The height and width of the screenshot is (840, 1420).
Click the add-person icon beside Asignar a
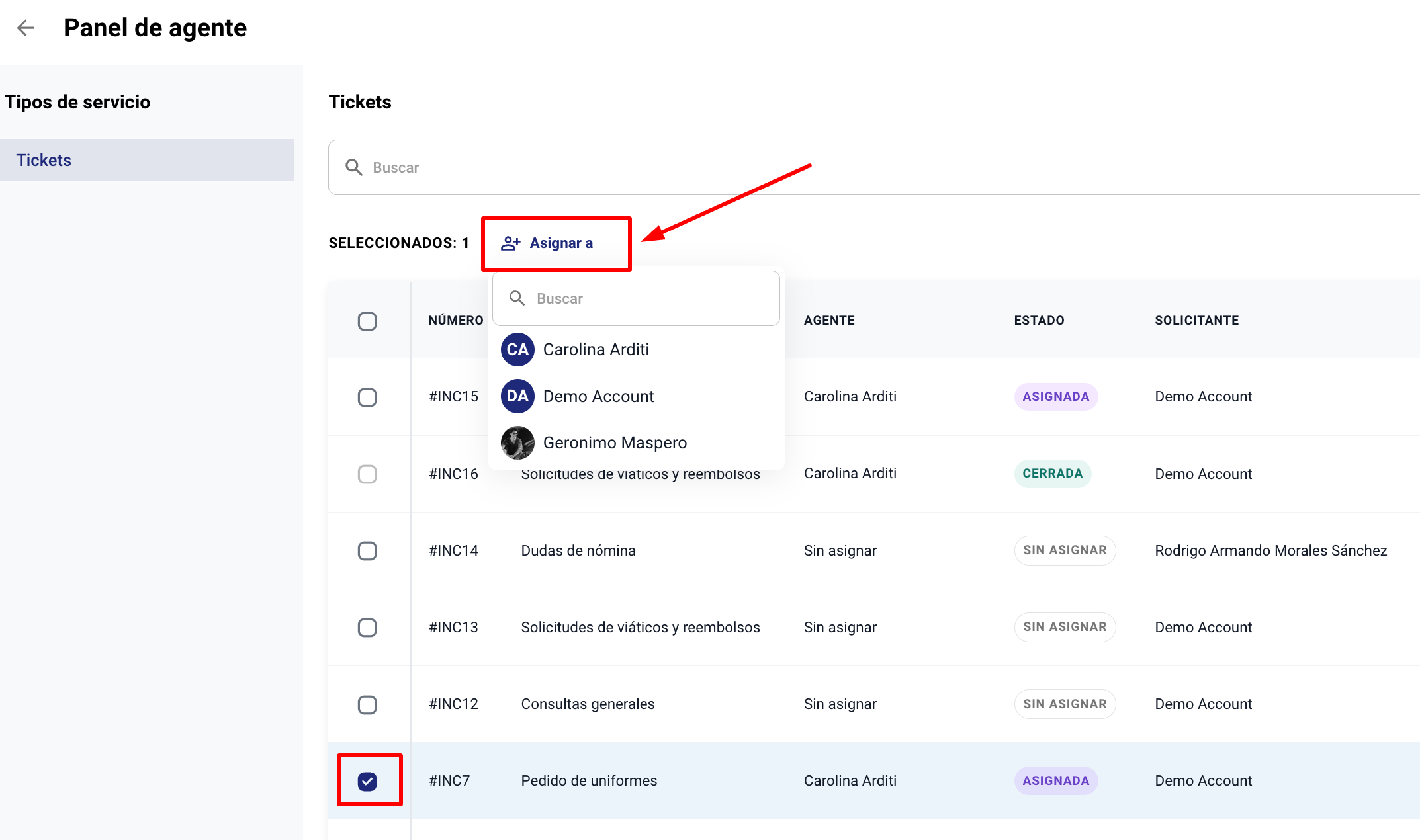pyautogui.click(x=510, y=243)
